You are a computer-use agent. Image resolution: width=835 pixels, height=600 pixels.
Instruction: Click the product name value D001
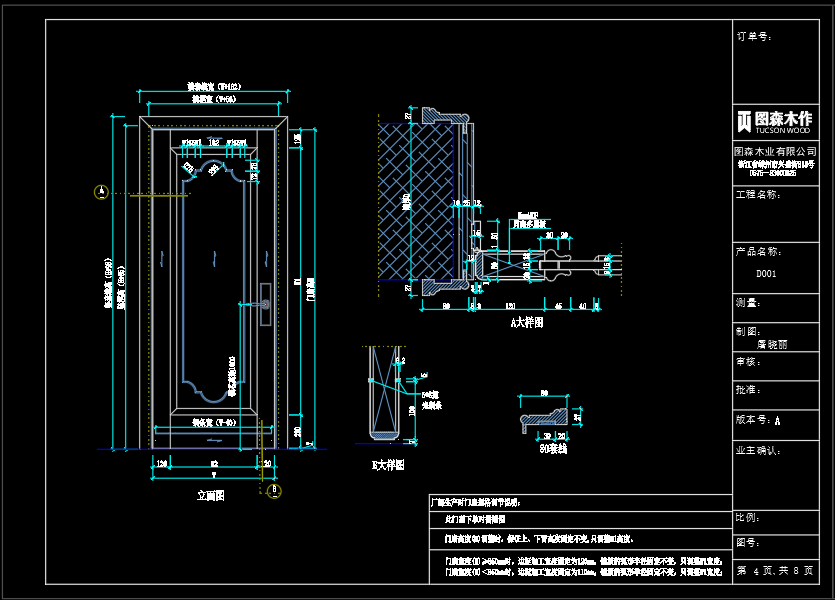[766, 273]
